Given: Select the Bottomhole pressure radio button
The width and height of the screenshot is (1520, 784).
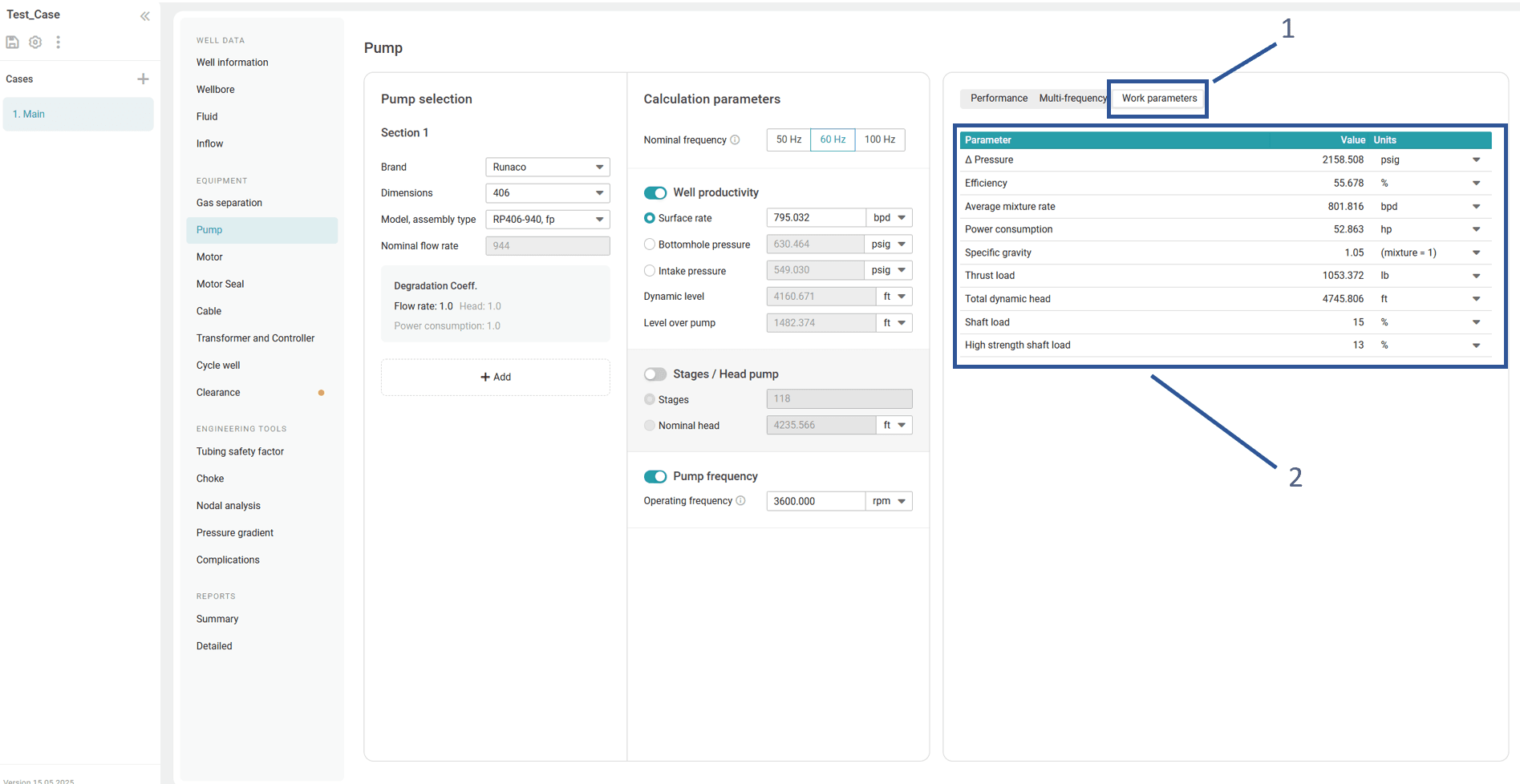Looking at the screenshot, I should click(x=650, y=244).
